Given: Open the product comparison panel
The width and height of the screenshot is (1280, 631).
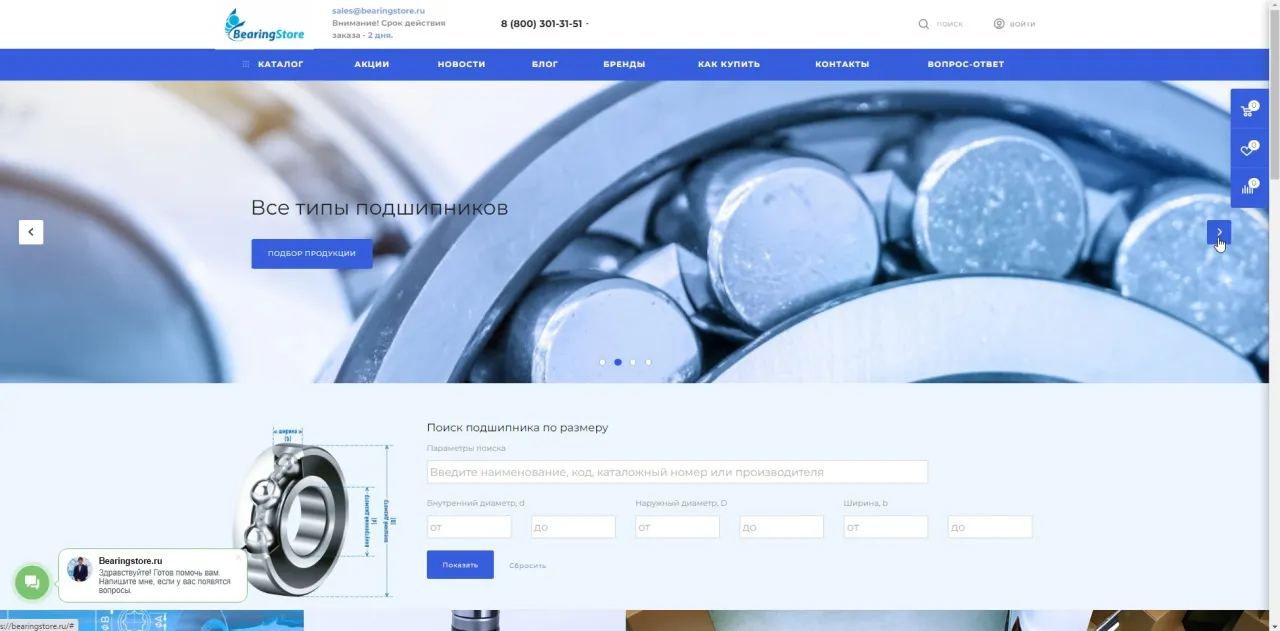Looking at the screenshot, I should point(1248,188).
